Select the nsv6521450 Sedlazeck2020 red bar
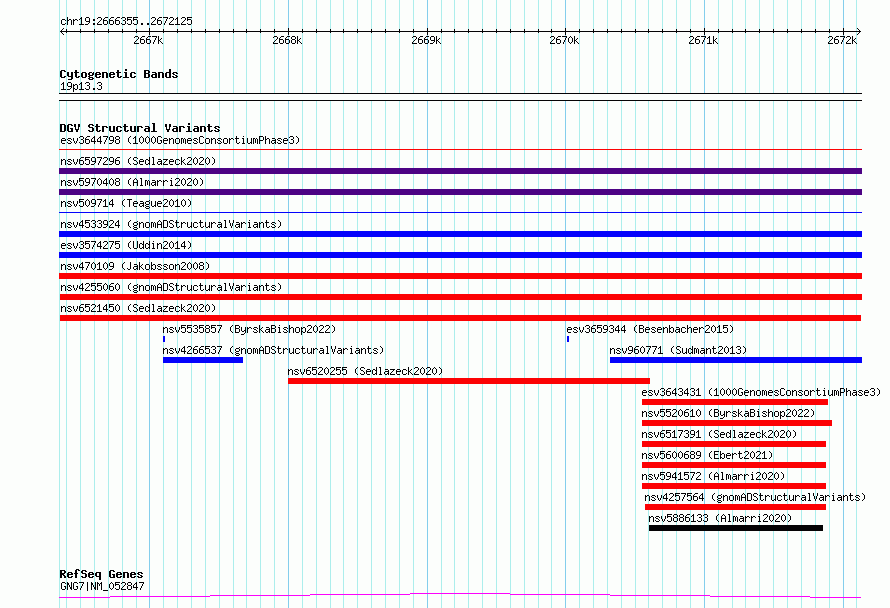The height and width of the screenshot is (608, 890). tap(460, 318)
